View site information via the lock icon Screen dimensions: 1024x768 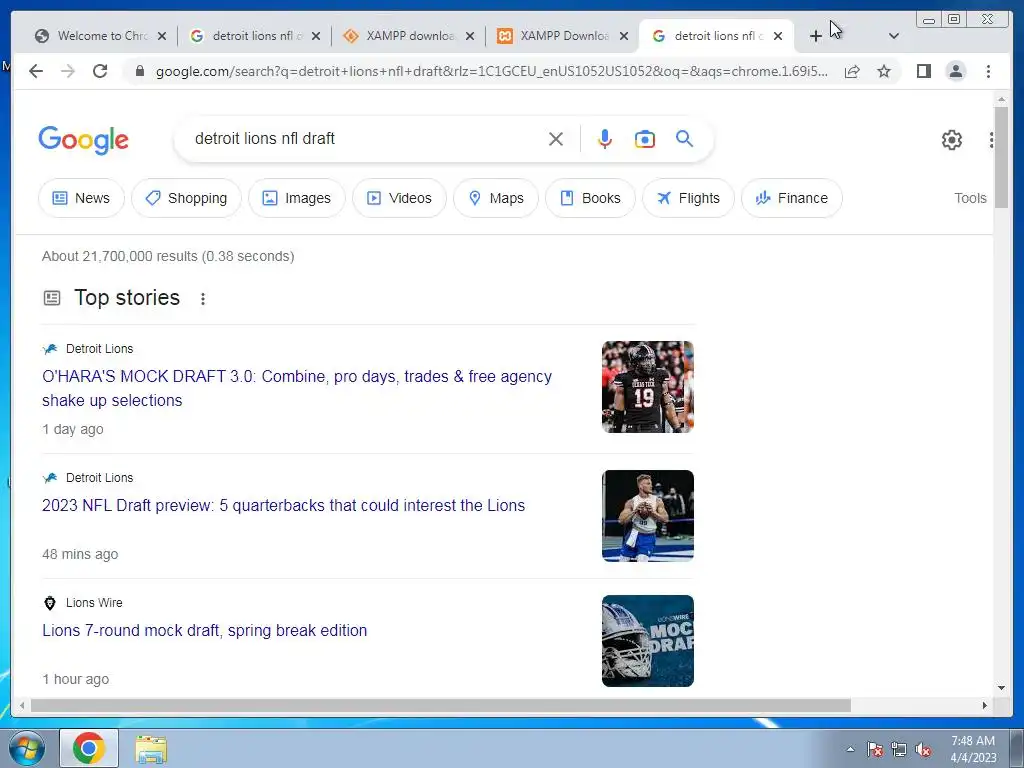tap(139, 71)
